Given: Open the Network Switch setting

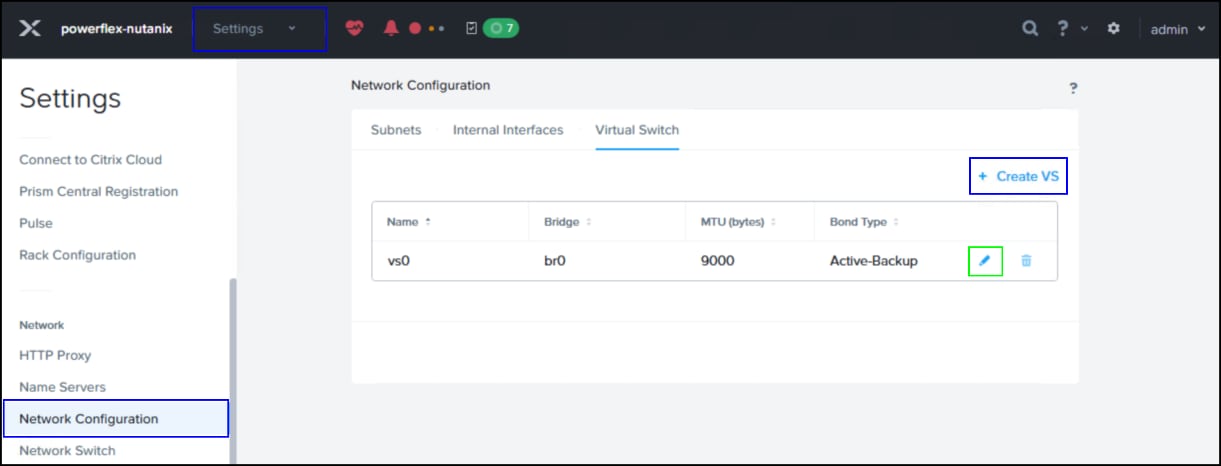Looking at the screenshot, I should coord(67,451).
